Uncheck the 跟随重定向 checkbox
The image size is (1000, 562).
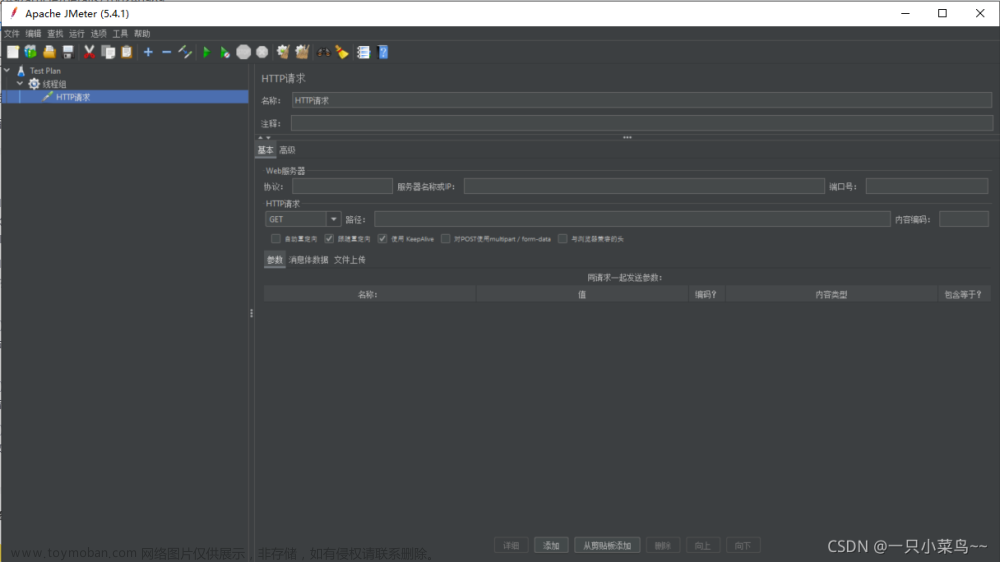pos(329,239)
